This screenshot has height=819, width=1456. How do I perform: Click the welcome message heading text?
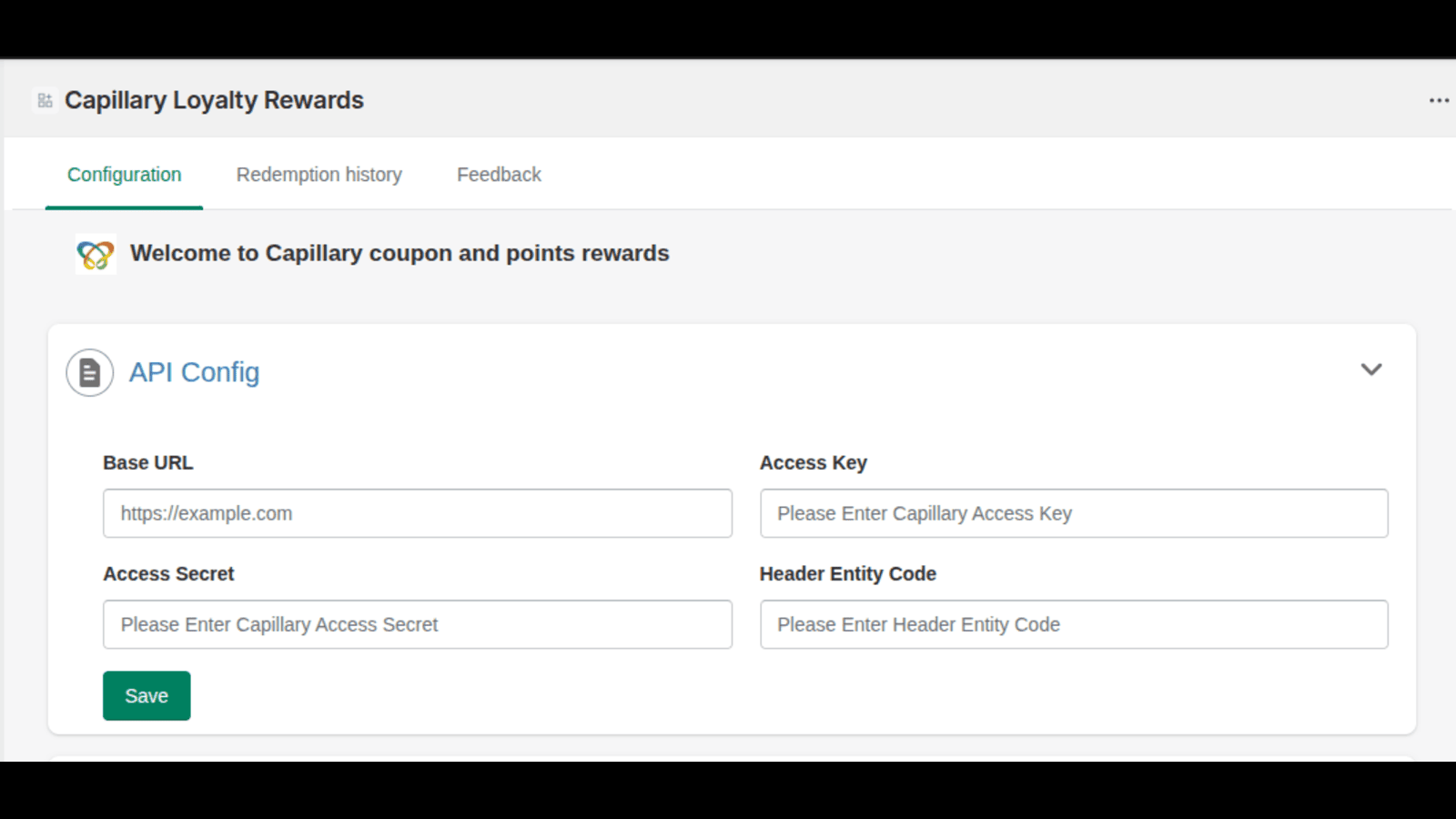point(399,253)
